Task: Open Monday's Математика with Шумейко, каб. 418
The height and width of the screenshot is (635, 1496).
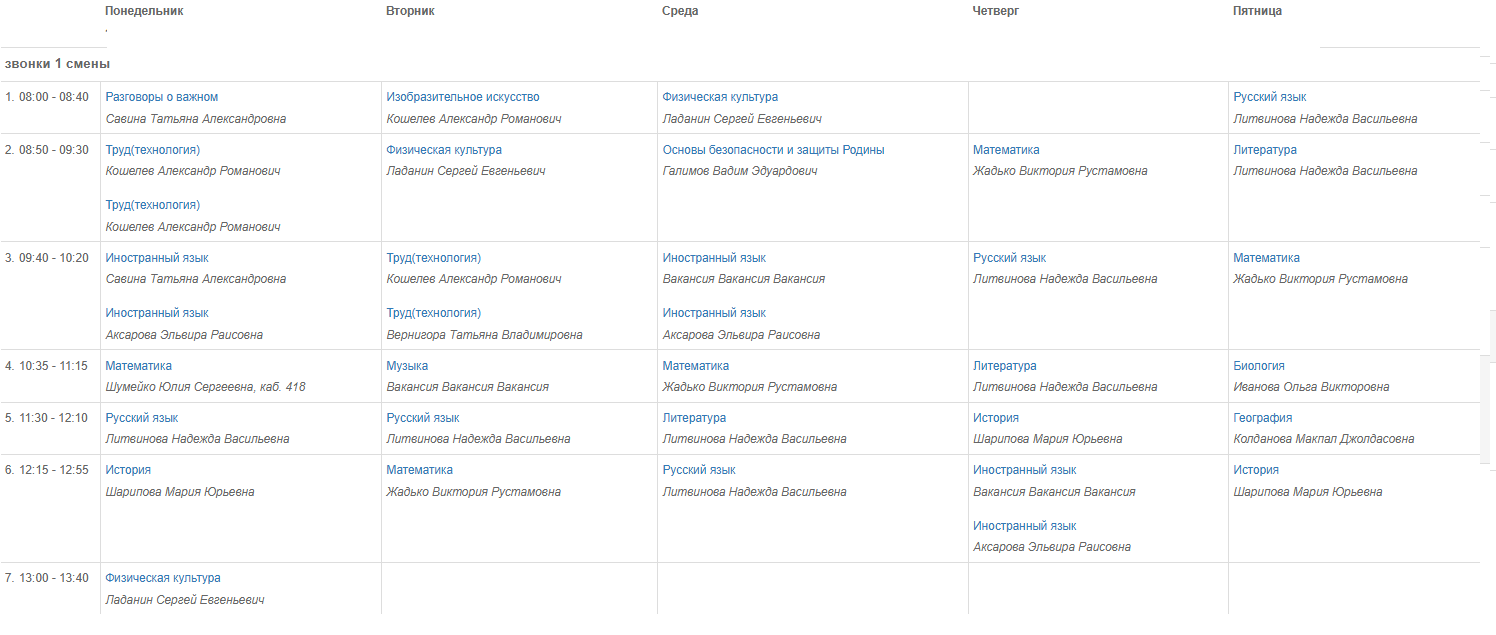Action: coord(139,366)
